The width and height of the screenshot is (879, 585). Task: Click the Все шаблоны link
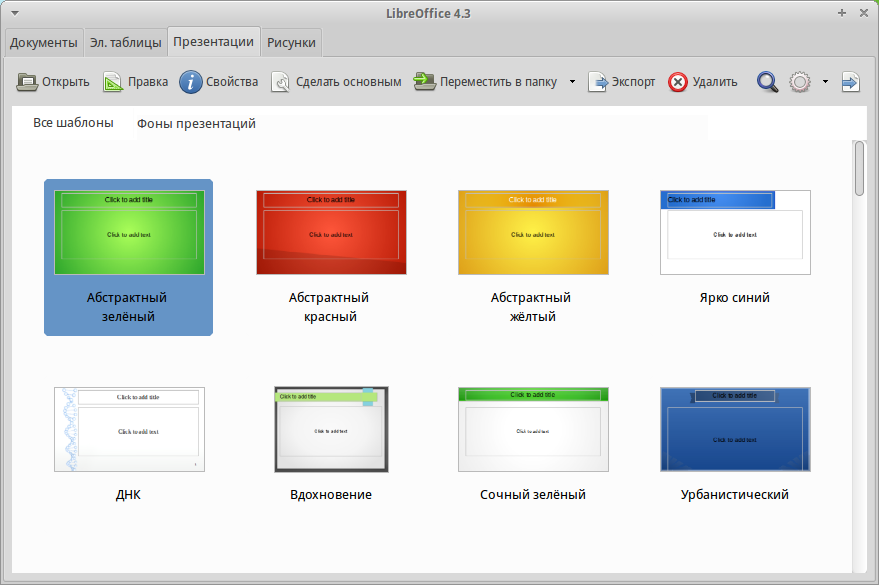(73, 123)
